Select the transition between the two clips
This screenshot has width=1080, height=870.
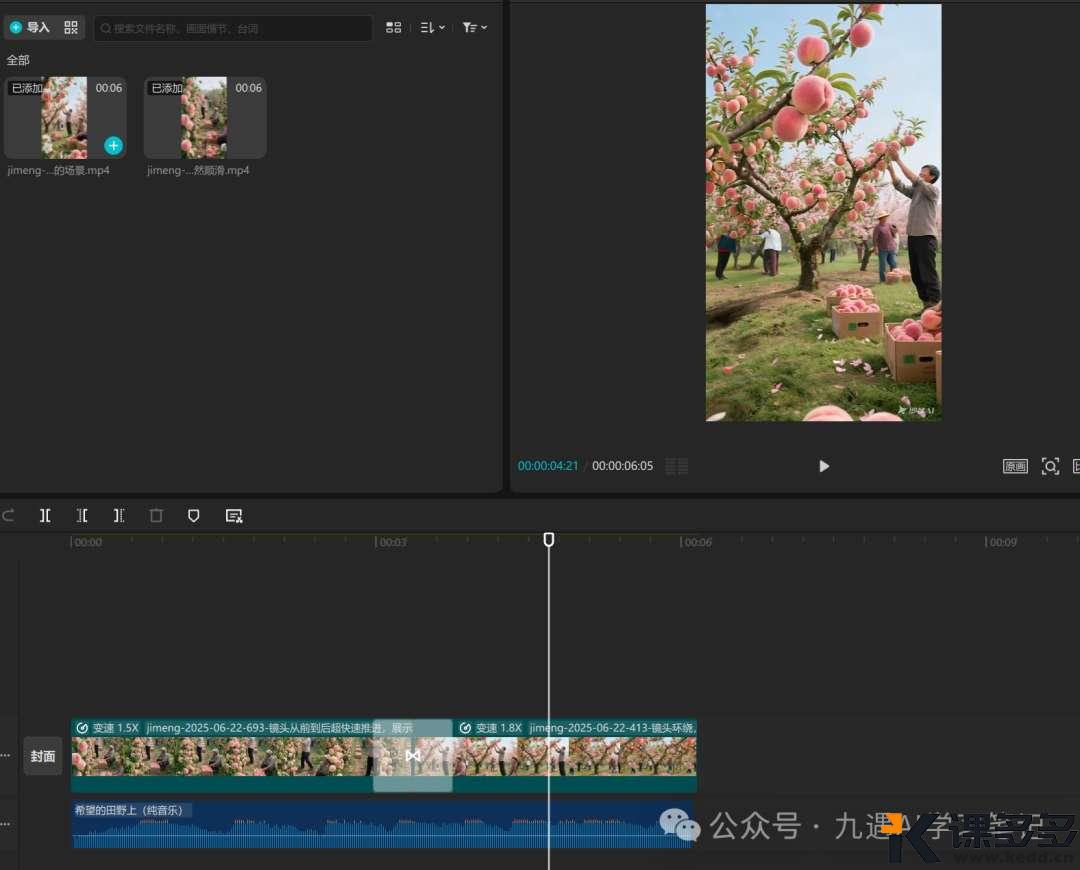pyautogui.click(x=413, y=756)
